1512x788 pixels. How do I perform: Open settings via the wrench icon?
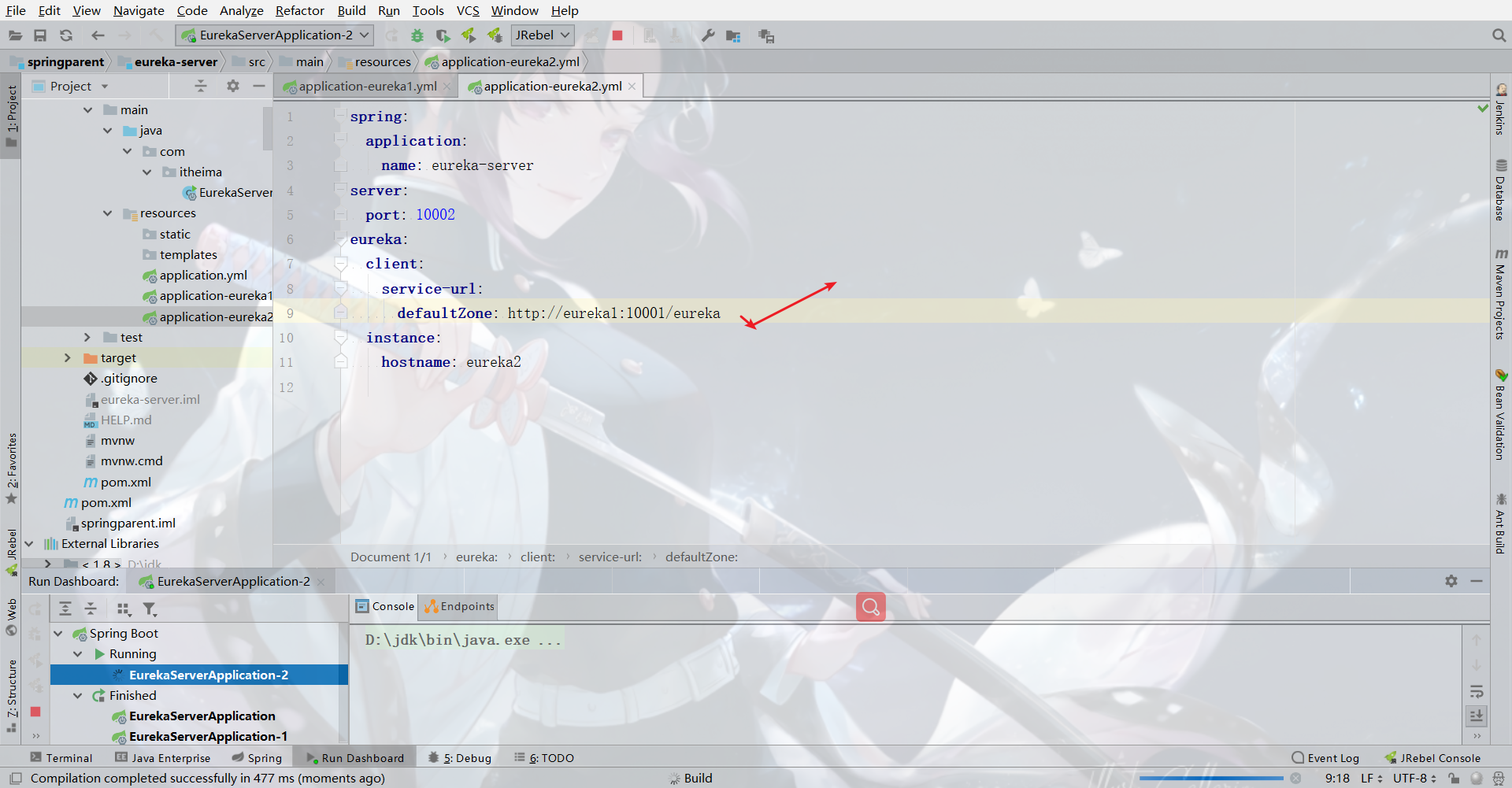pos(708,35)
